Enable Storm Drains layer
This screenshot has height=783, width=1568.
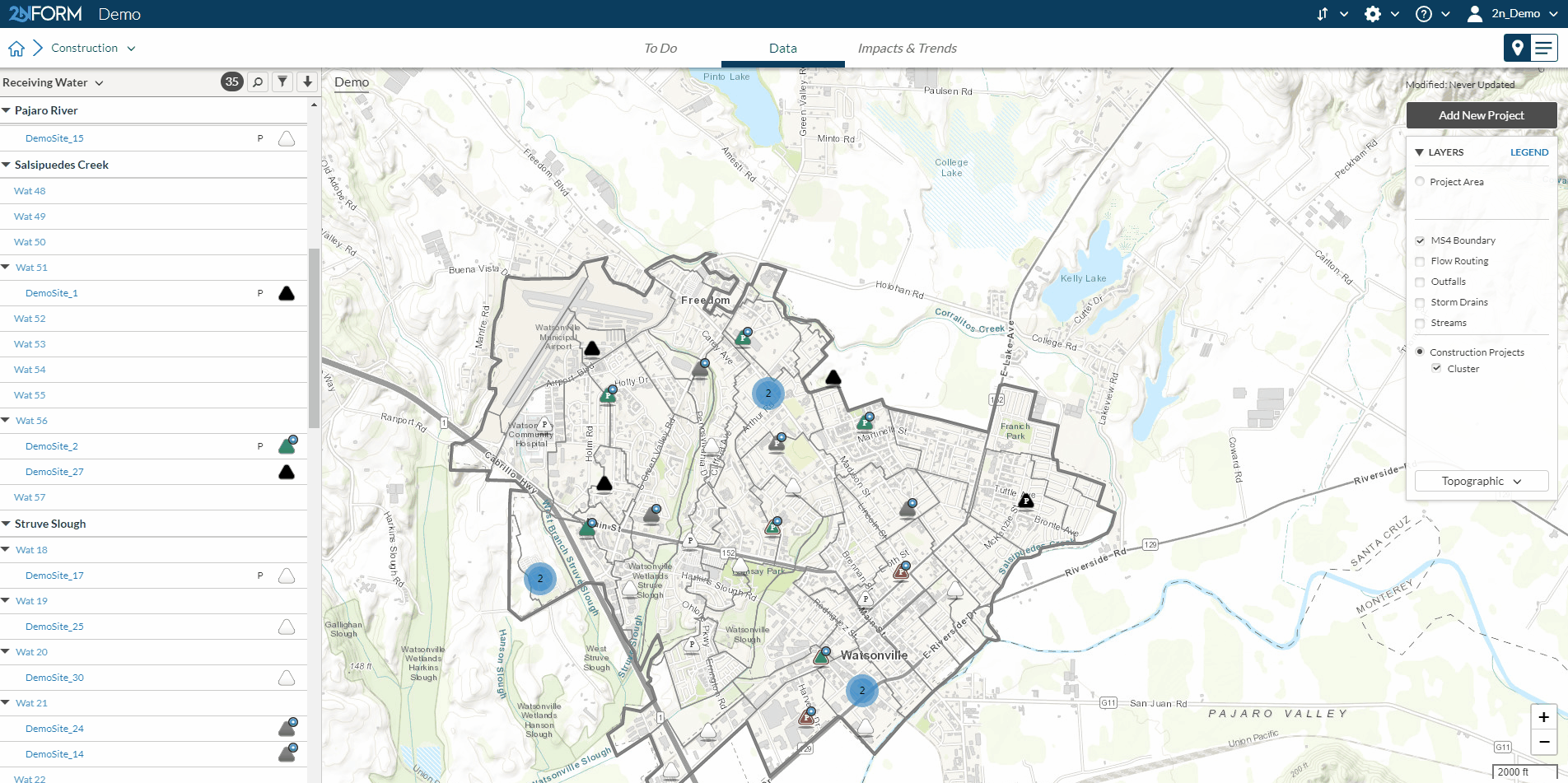pyautogui.click(x=1420, y=302)
